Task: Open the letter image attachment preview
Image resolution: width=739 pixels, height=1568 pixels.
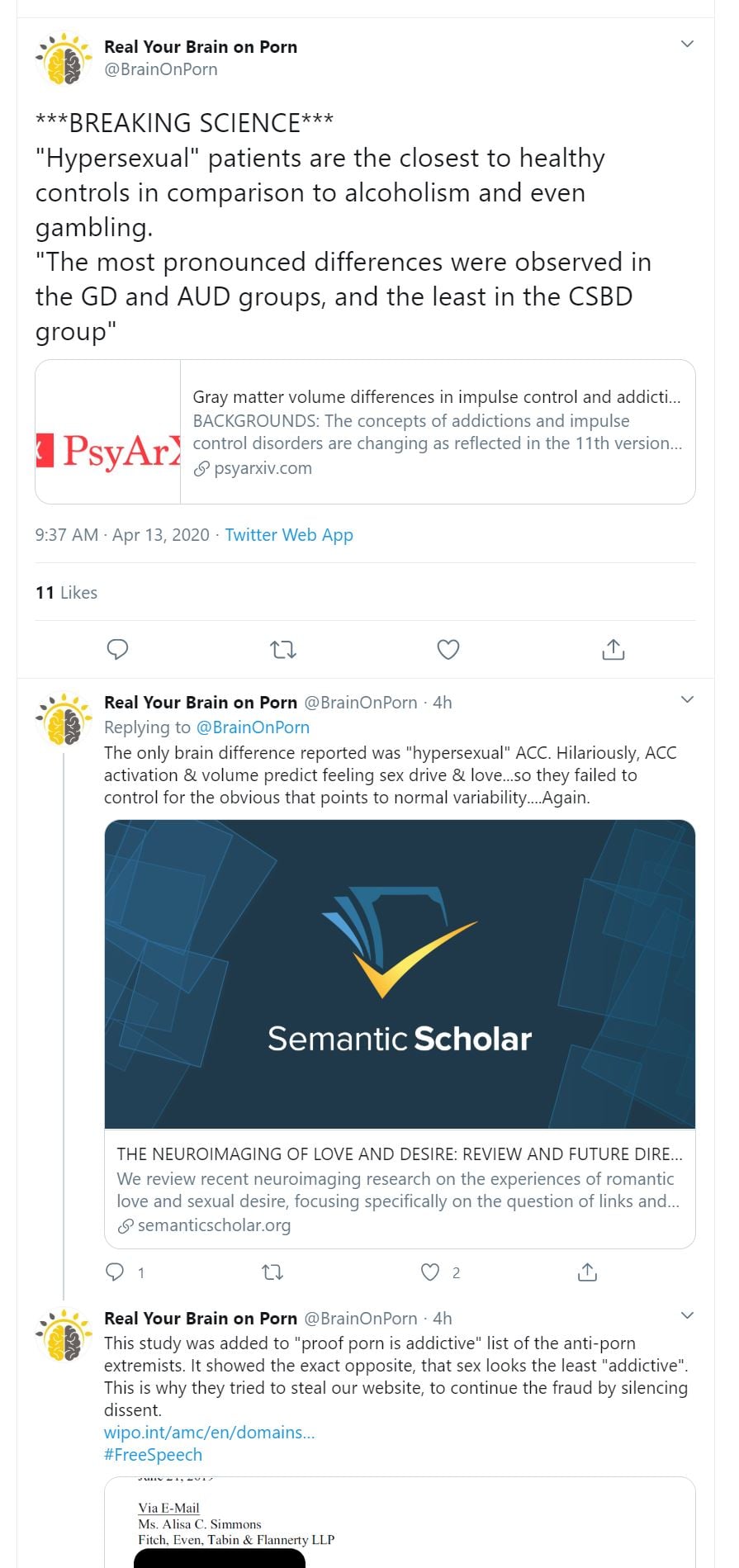Action: tap(400, 1523)
